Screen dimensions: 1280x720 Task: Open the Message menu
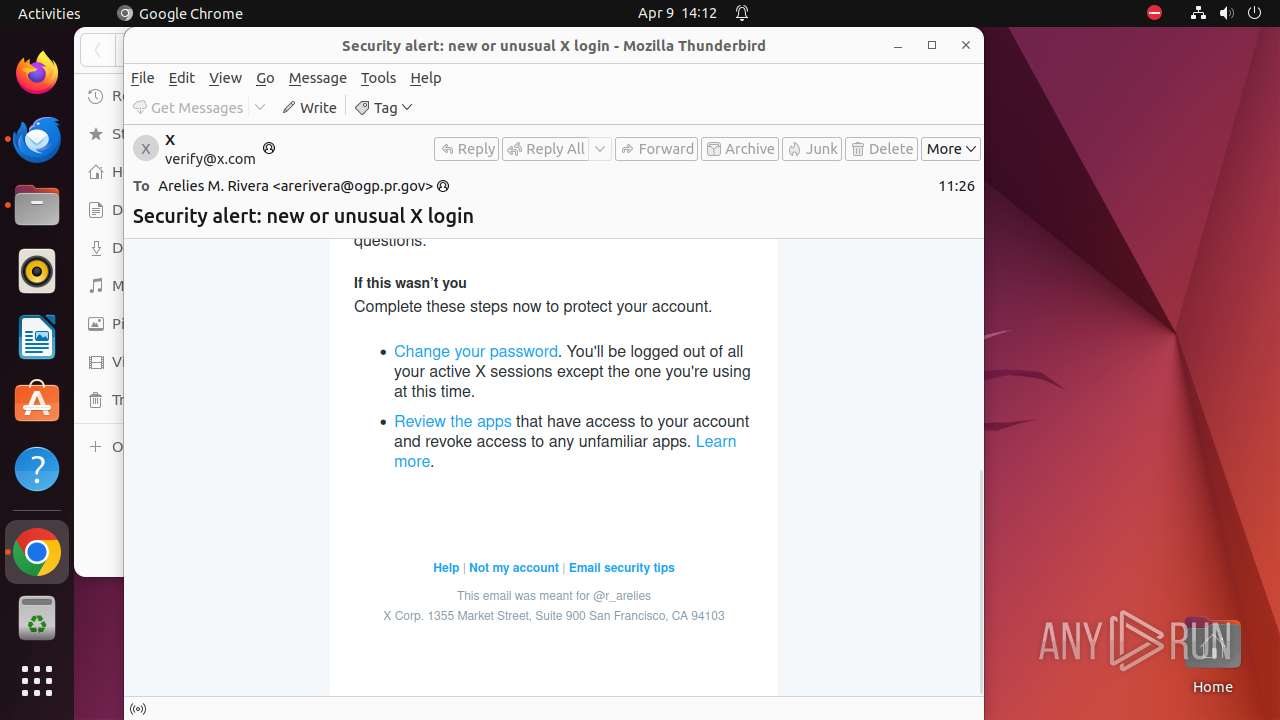tap(317, 78)
